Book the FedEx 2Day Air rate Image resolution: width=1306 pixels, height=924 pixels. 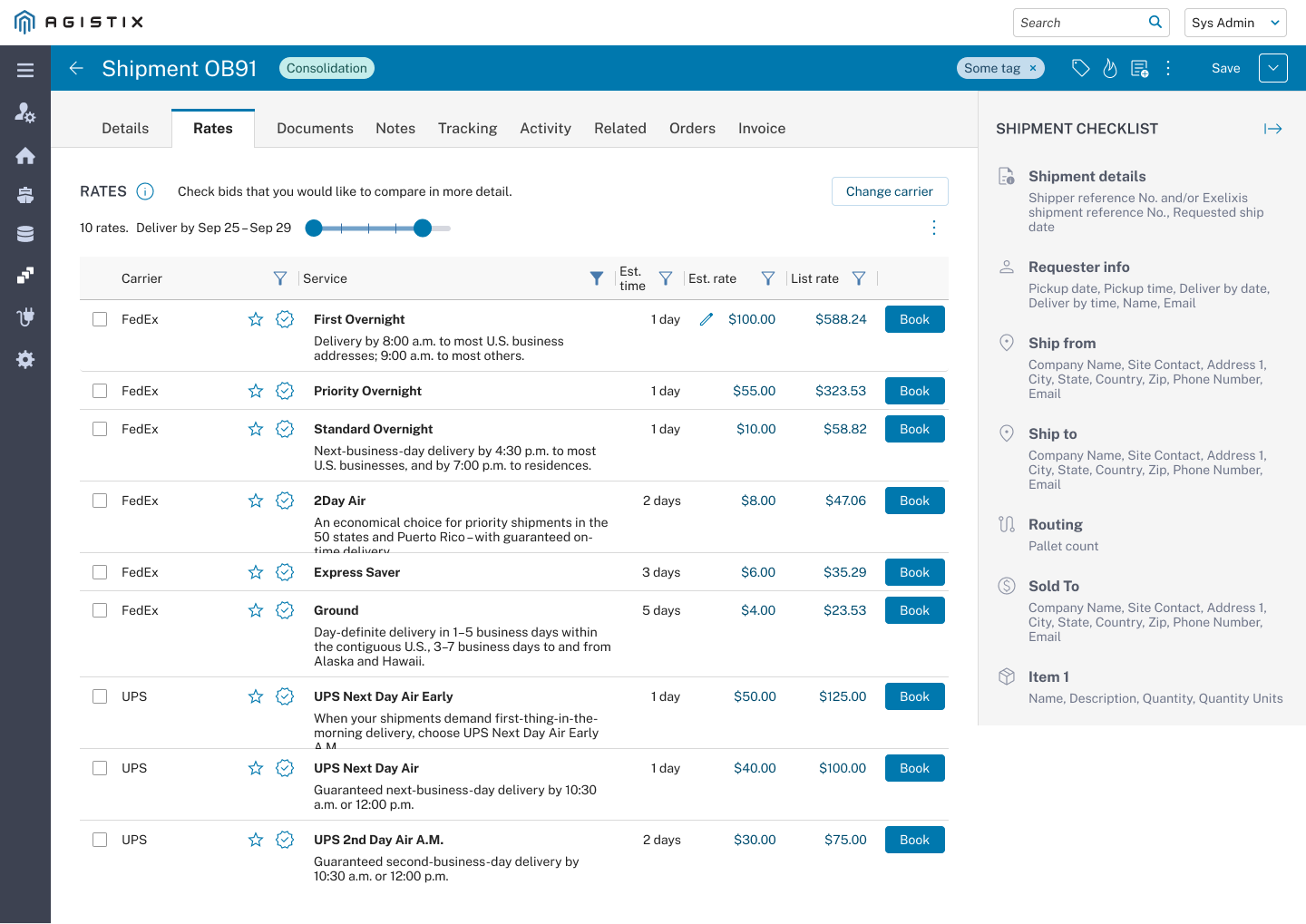(914, 501)
